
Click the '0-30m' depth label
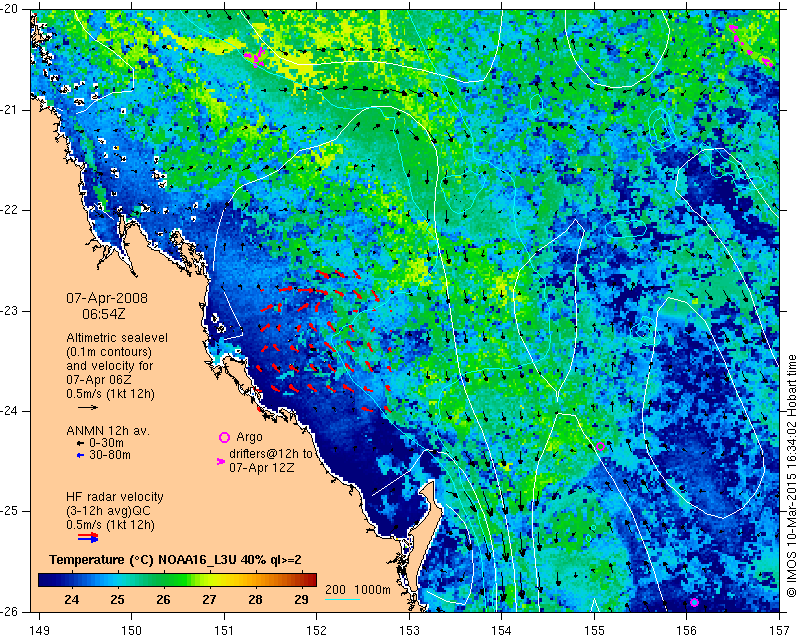click(x=106, y=443)
